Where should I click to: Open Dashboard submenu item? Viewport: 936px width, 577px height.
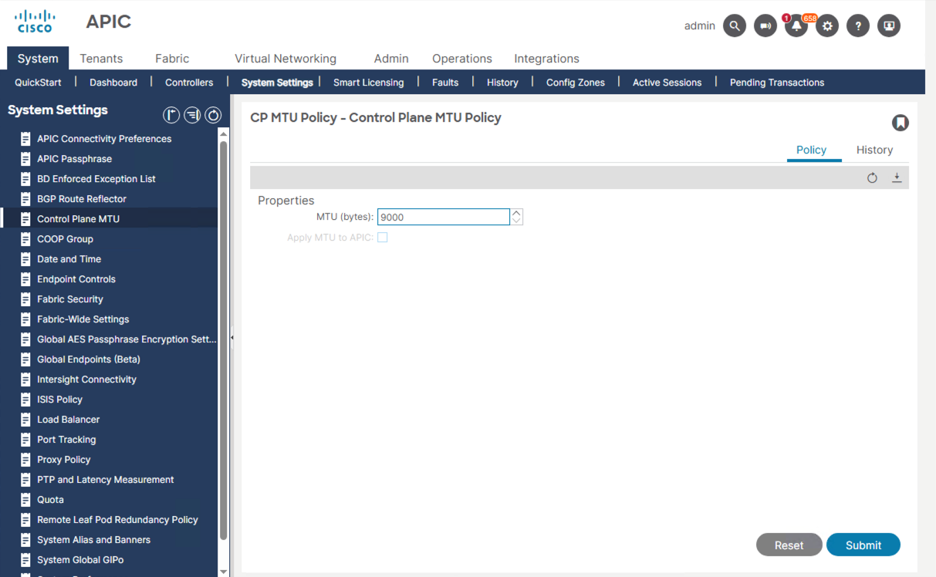113,82
